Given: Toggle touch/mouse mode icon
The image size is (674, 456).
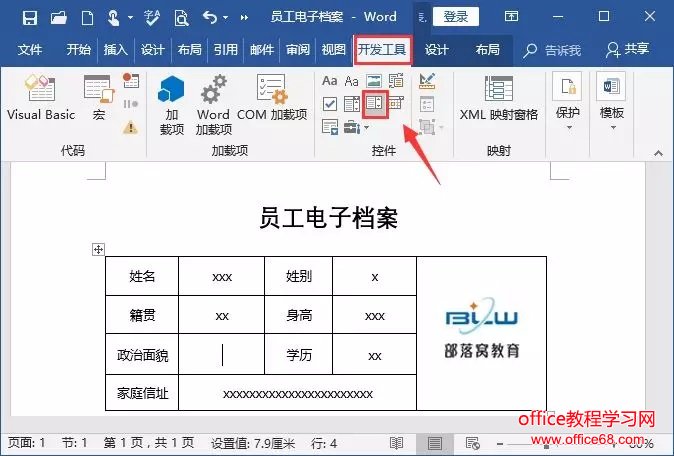Looking at the screenshot, I should (x=113, y=18).
